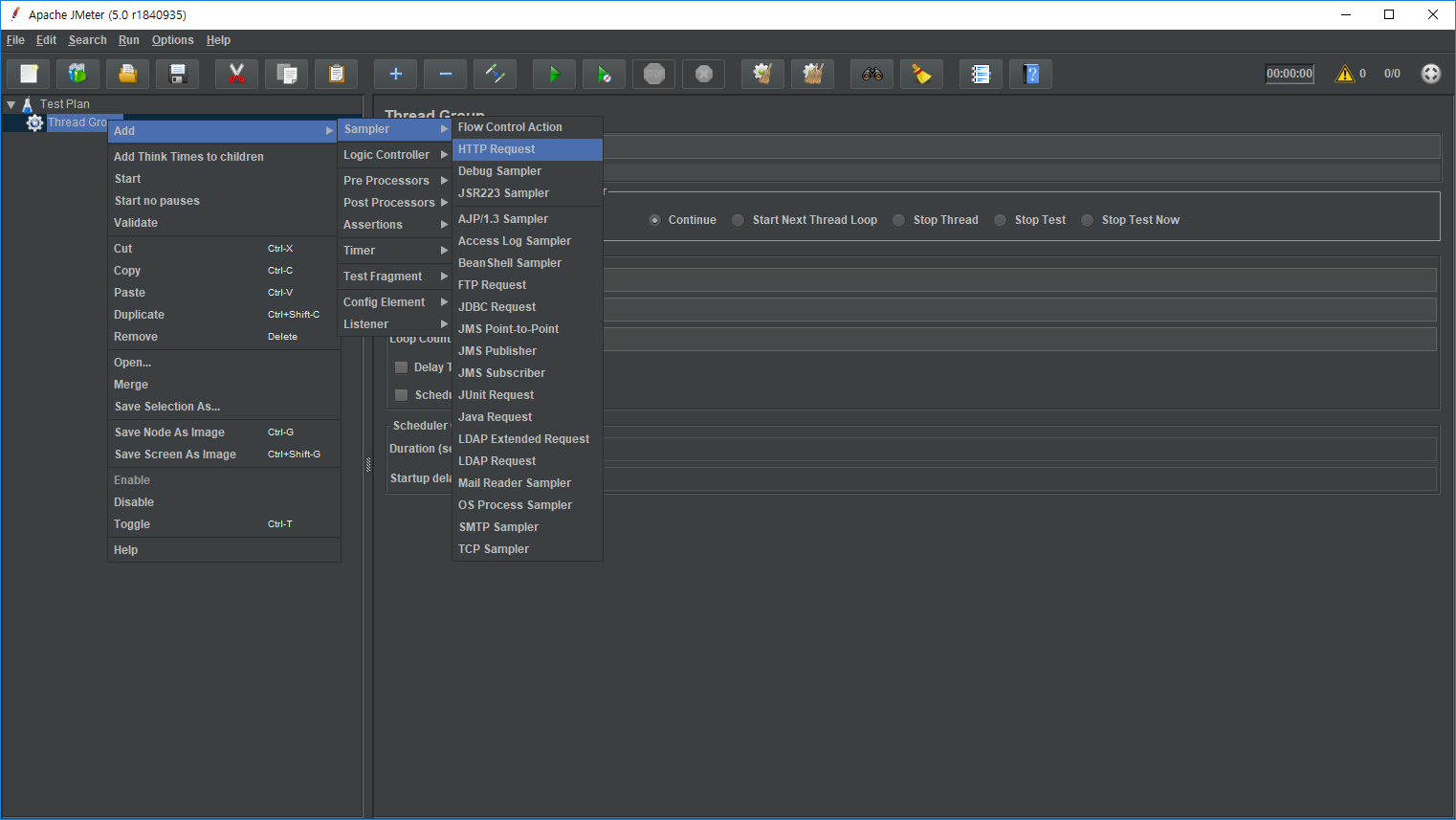The image size is (1456, 820).
Task: Click the elapsed time 00:00:00 field
Action: (x=1290, y=74)
